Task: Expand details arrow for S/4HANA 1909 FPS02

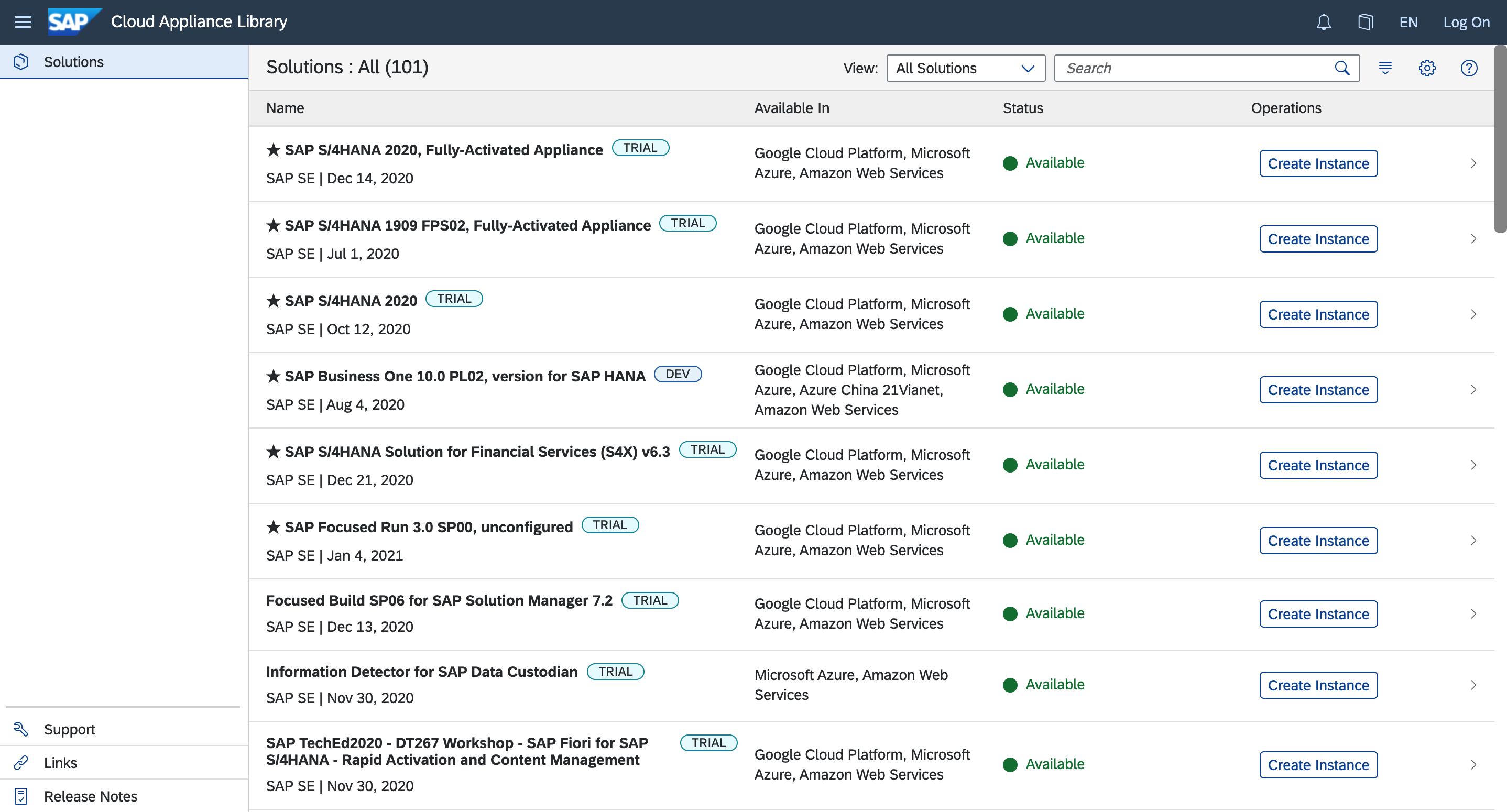Action: pyautogui.click(x=1473, y=239)
